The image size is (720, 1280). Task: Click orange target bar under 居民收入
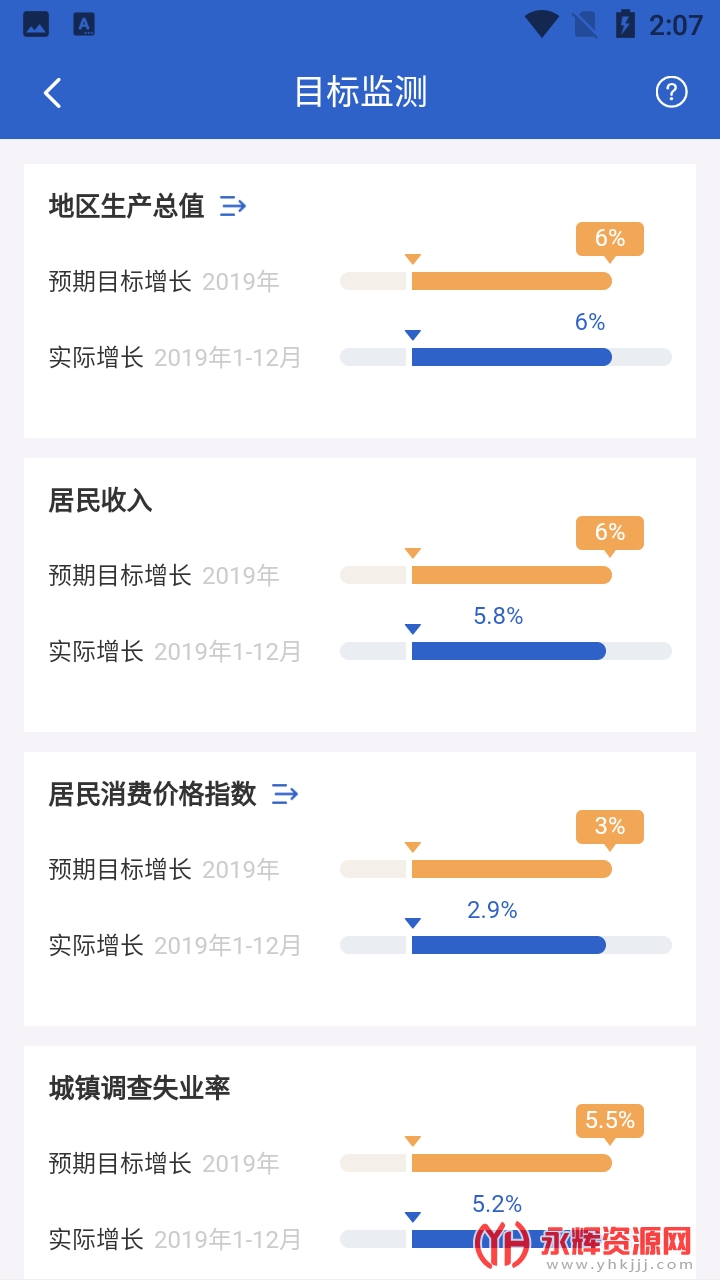coord(511,575)
